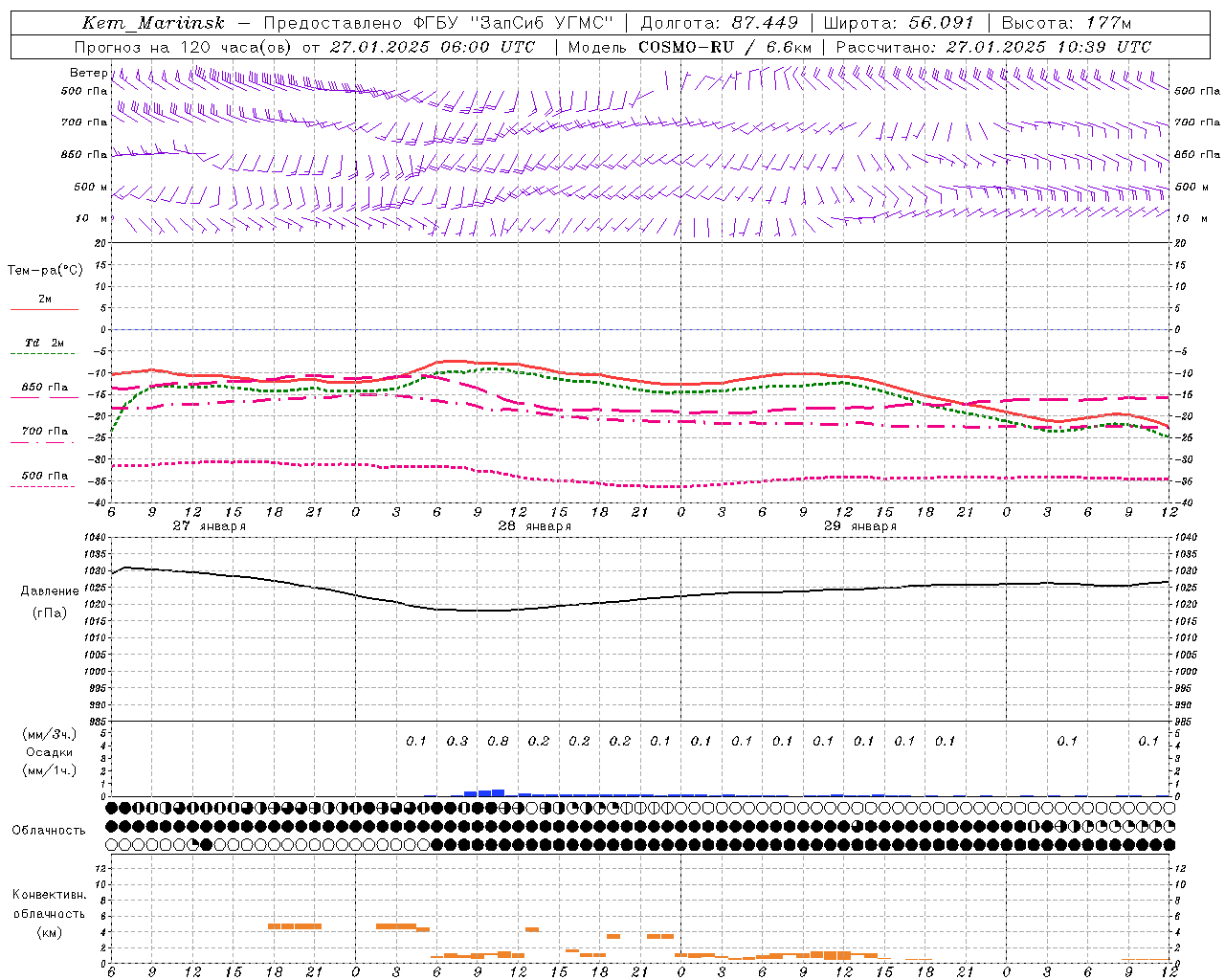Click the pink dash-dot sample under temperature '700 гПа'
This screenshot has width=1225, height=980.
(x=44, y=442)
